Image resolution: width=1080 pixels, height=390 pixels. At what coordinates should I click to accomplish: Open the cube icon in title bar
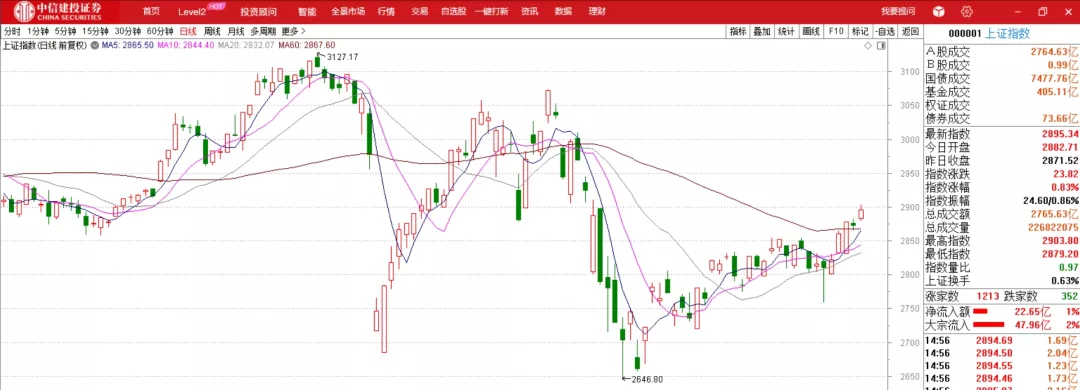[x=937, y=11]
